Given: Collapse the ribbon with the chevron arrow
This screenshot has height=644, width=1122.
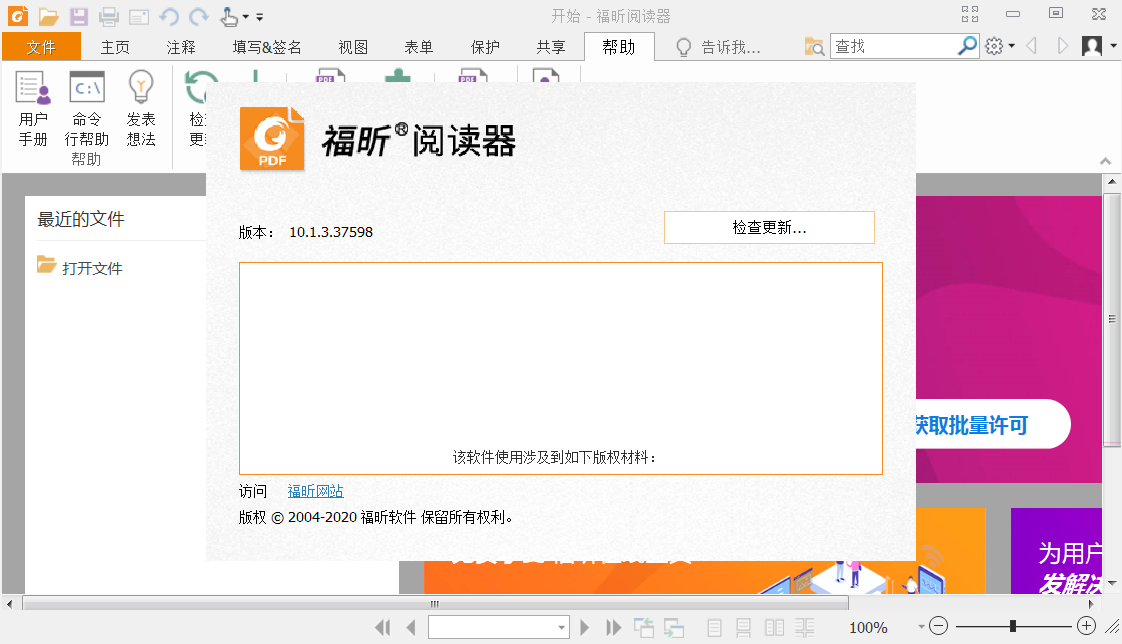Looking at the screenshot, I should pos(1106,162).
